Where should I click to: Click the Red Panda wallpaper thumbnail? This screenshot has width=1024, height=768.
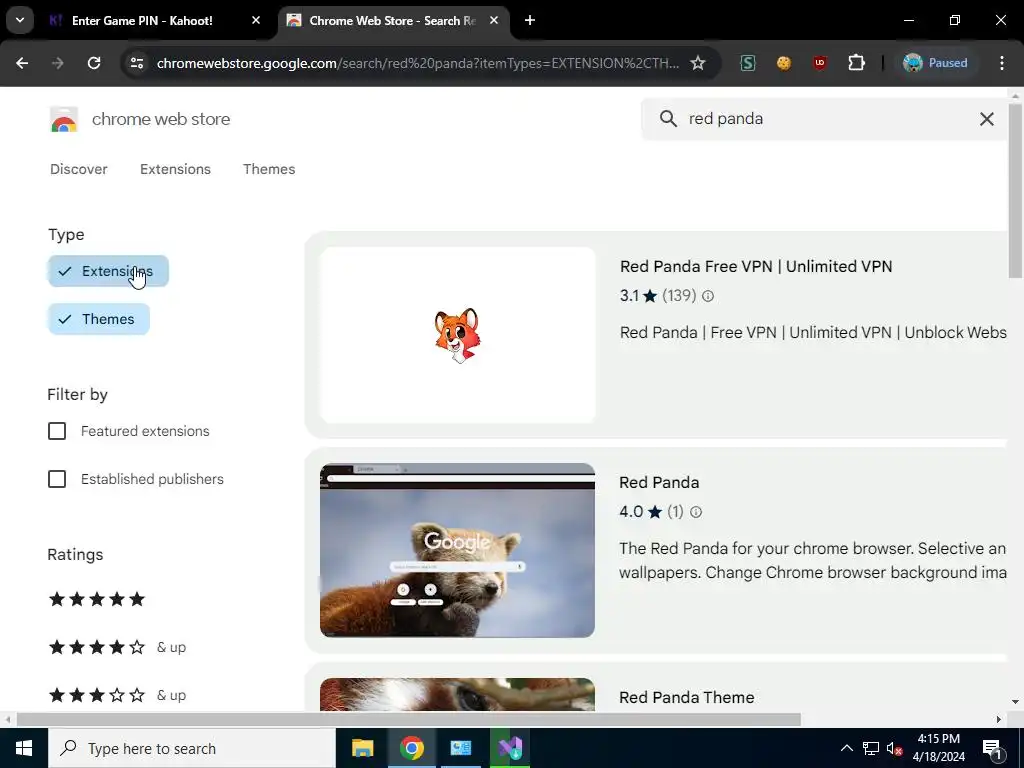click(x=457, y=551)
